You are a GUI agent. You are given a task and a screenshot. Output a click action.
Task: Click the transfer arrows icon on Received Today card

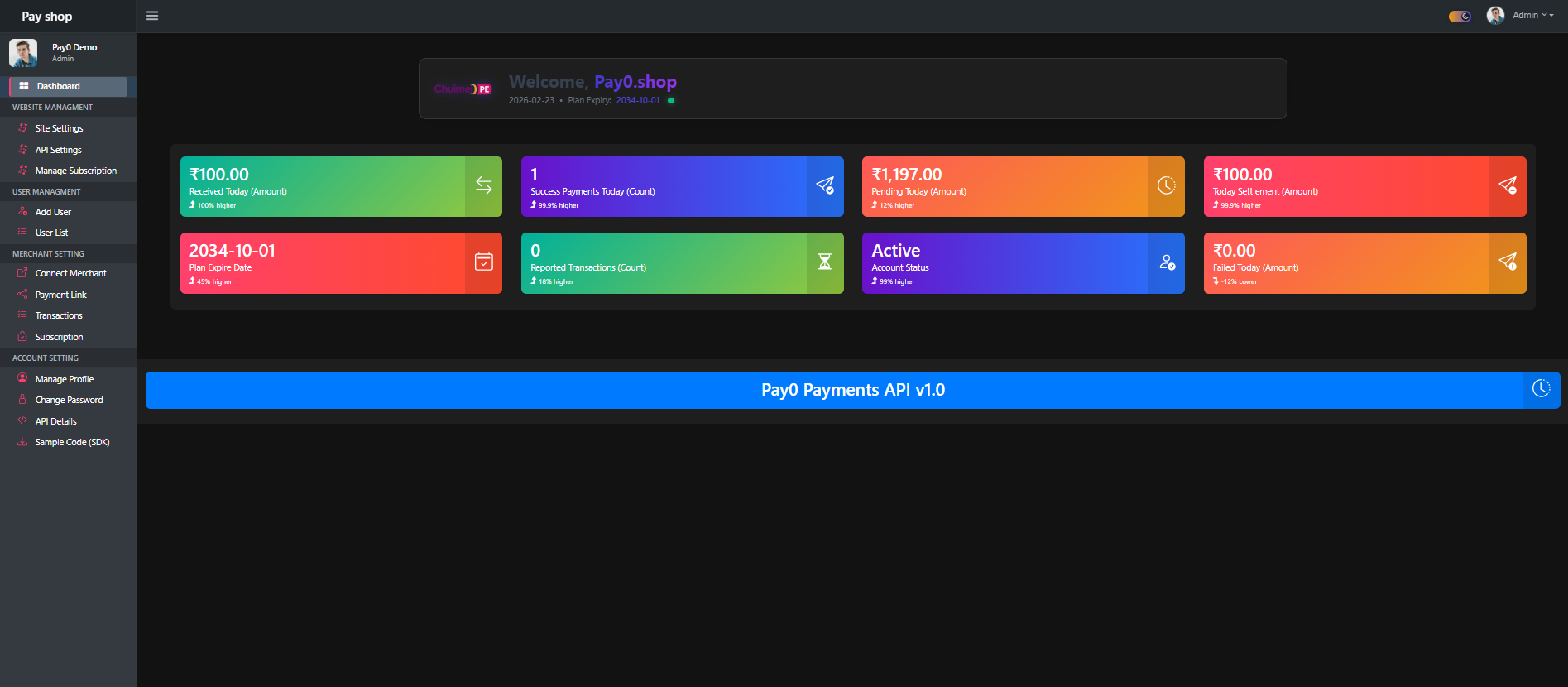pos(484,186)
